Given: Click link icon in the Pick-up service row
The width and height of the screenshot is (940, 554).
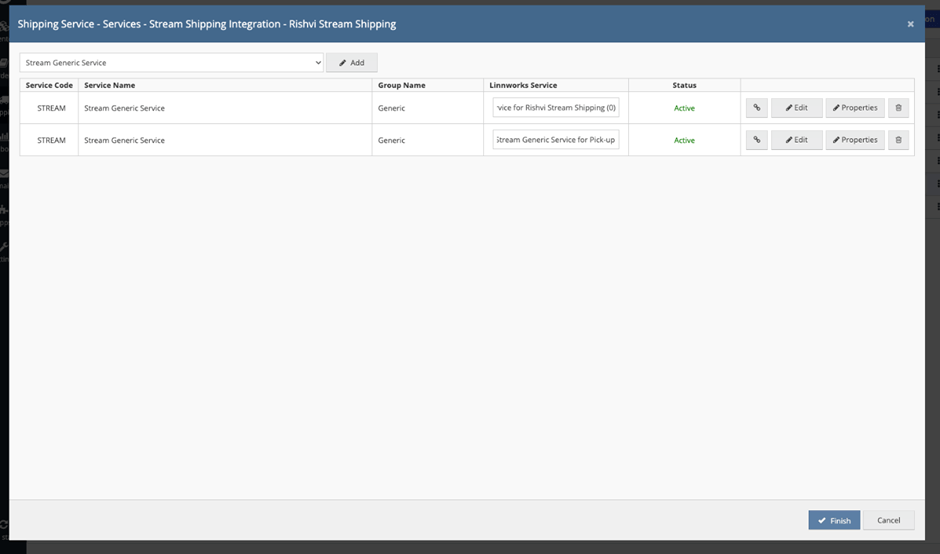Looking at the screenshot, I should [756, 140].
